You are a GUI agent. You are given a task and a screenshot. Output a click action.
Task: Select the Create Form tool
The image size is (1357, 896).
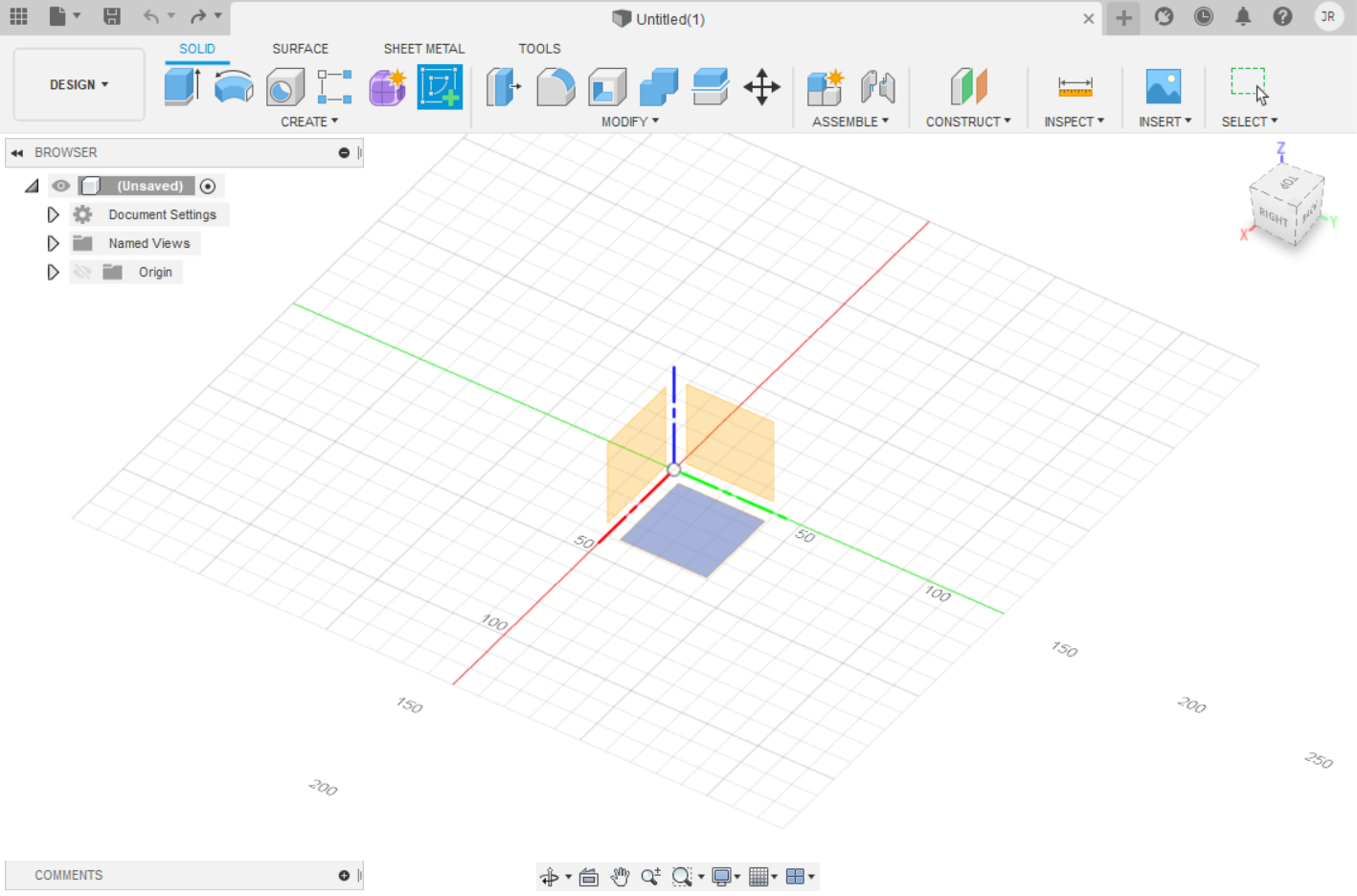[x=388, y=87]
